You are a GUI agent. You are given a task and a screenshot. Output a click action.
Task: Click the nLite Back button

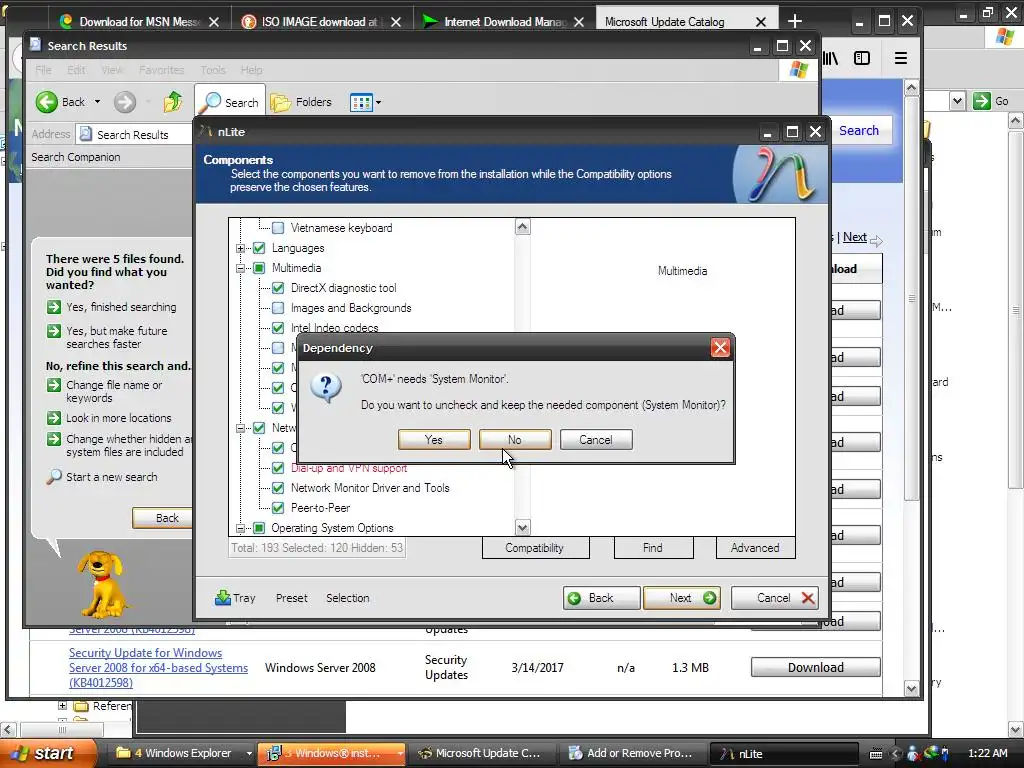pos(601,598)
